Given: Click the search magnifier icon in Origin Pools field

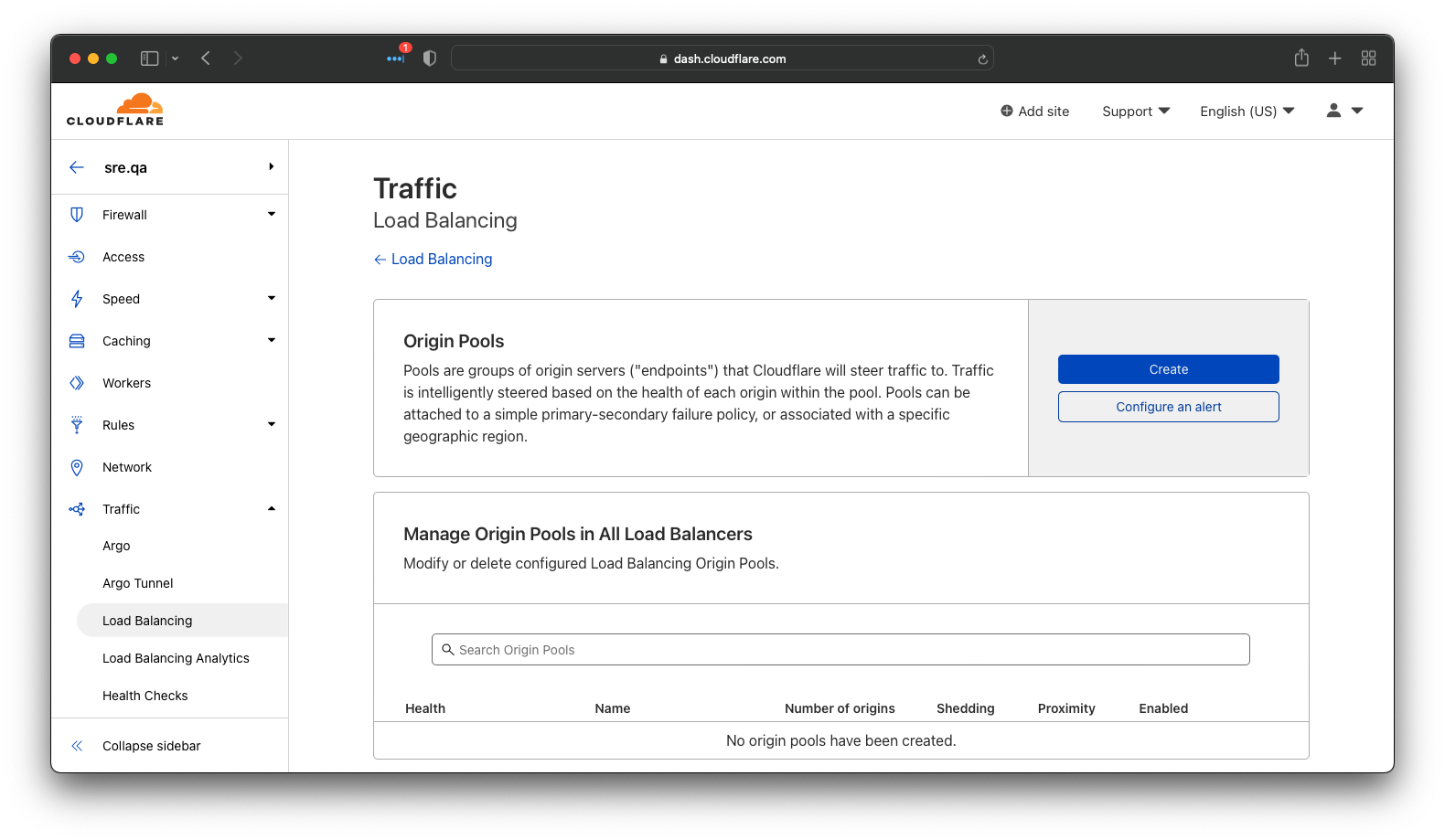Looking at the screenshot, I should tap(448, 650).
